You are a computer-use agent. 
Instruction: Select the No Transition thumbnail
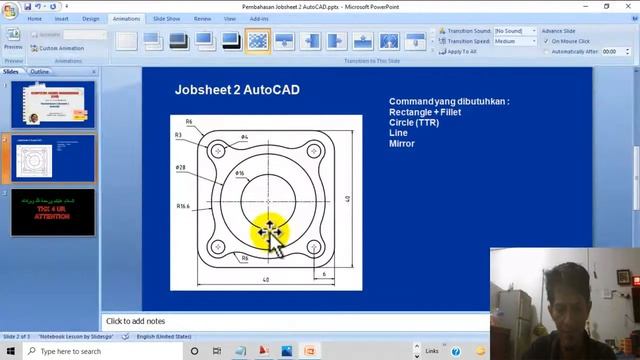pos(126,41)
